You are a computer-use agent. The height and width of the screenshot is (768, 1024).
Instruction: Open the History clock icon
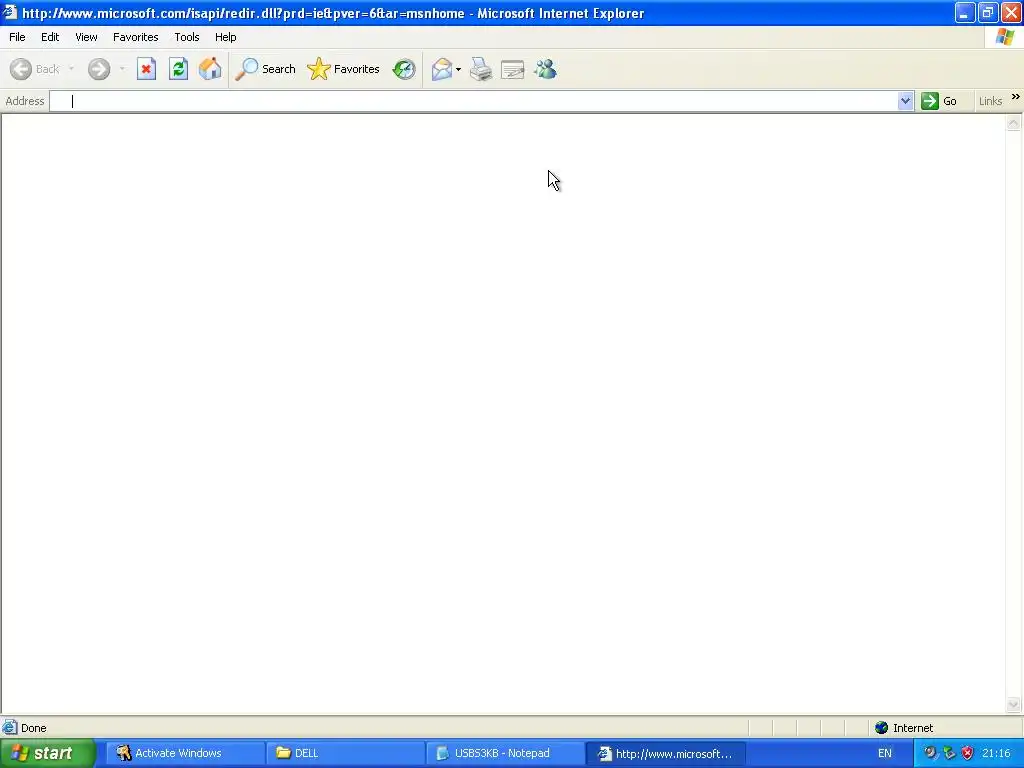tap(404, 69)
